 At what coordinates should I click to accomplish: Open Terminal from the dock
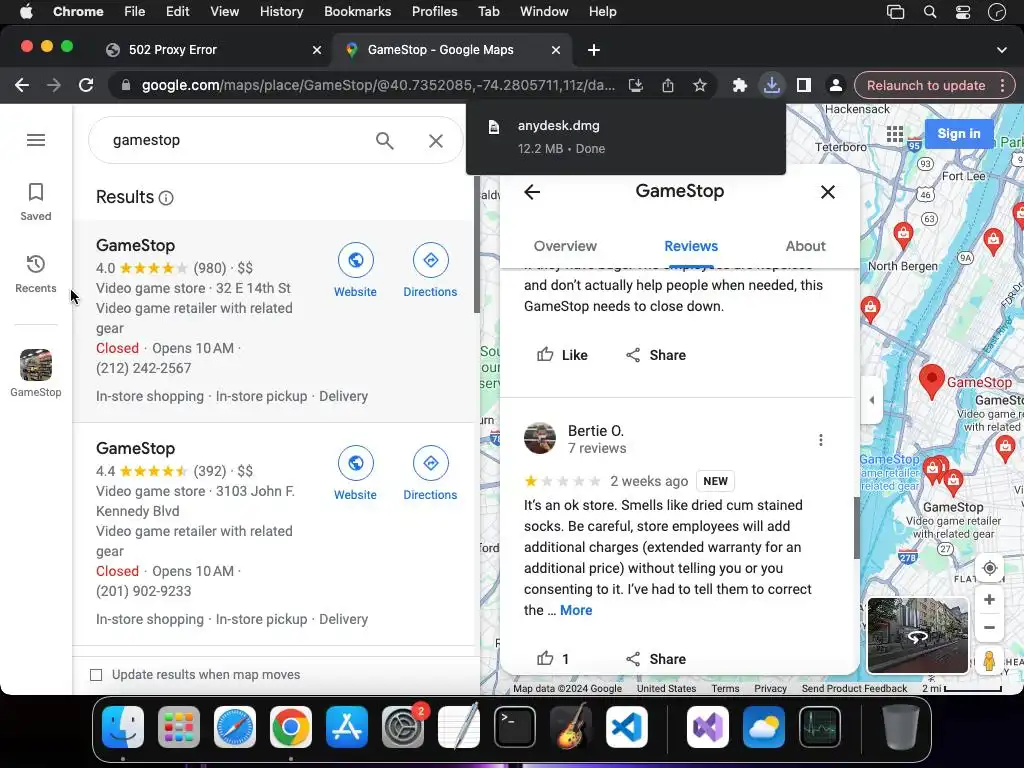(515, 727)
